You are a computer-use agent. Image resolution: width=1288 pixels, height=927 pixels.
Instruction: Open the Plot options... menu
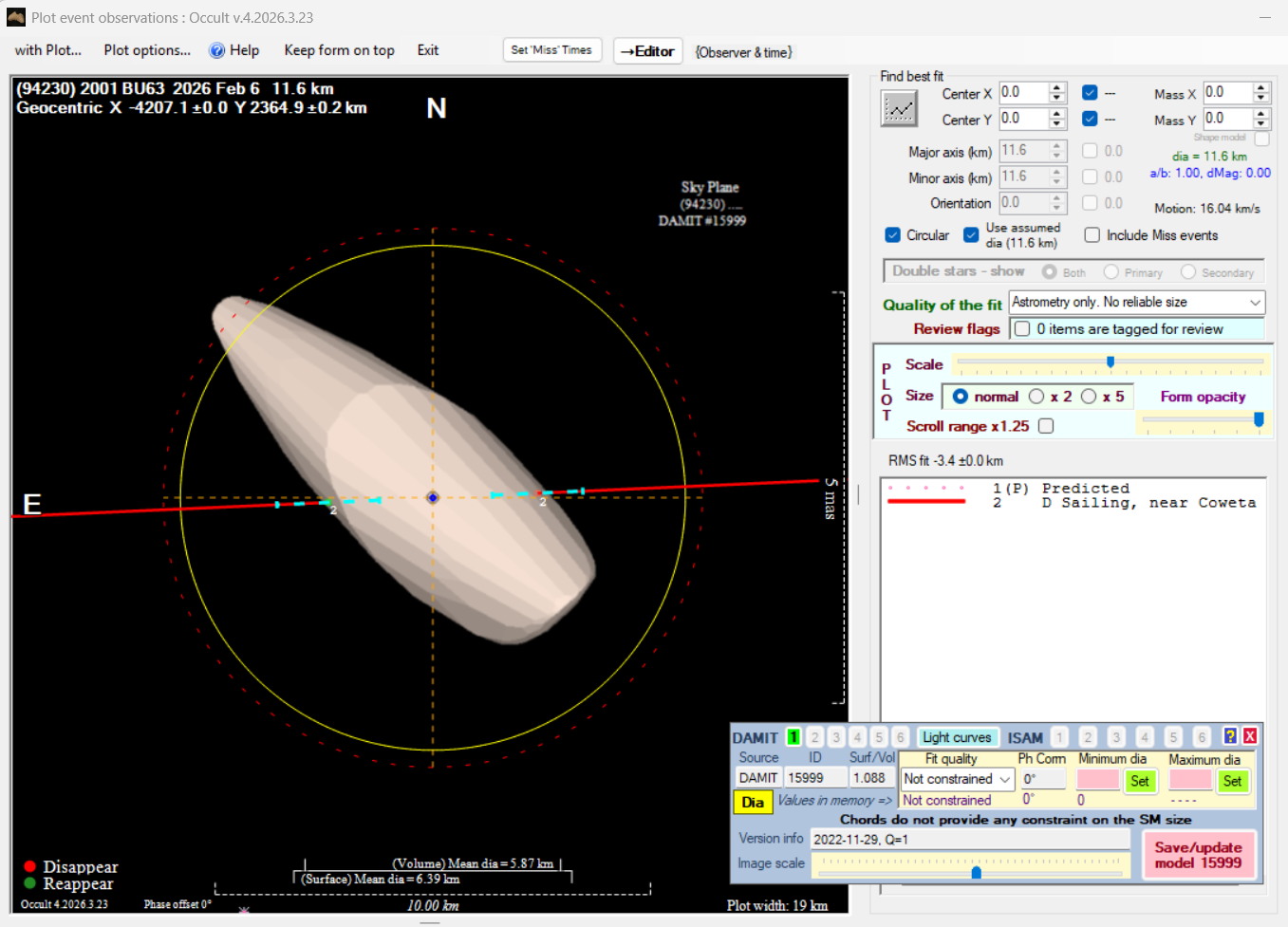147,50
